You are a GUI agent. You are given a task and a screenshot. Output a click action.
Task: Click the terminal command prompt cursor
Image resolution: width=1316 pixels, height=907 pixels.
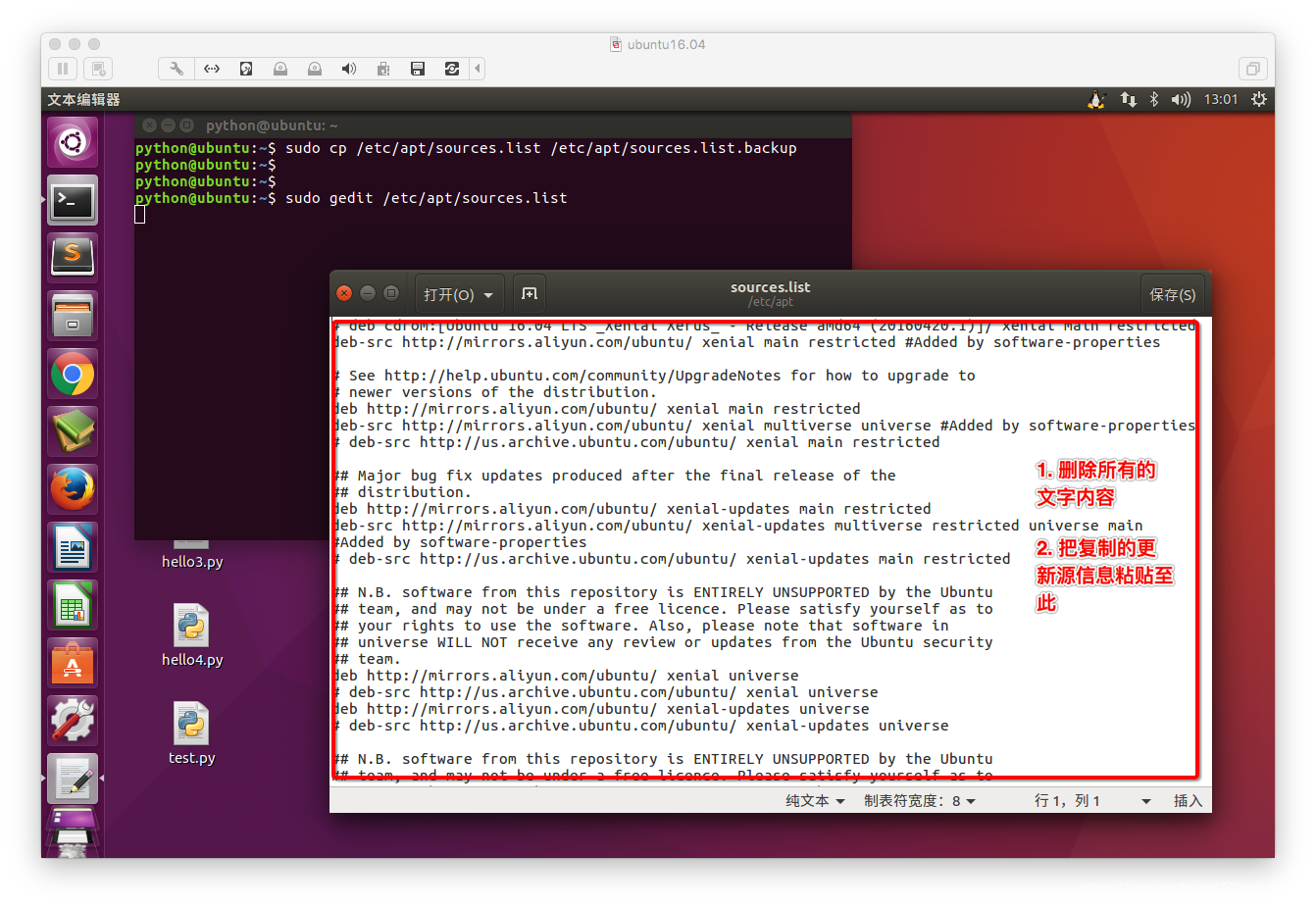click(x=140, y=215)
